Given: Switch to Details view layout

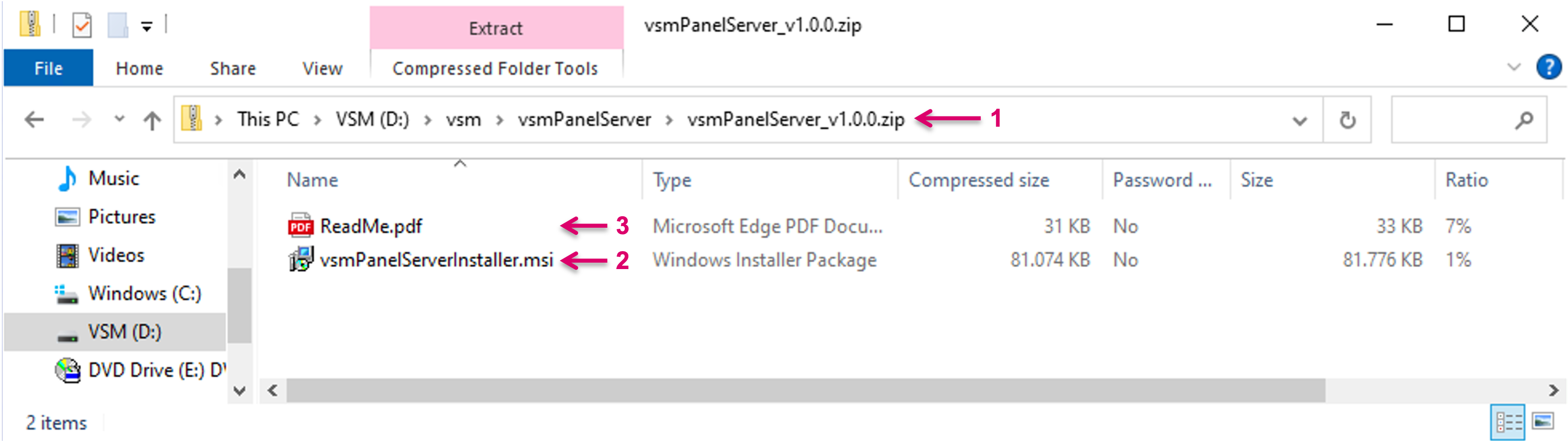Looking at the screenshot, I should pyautogui.click(x=1508, y=421).
